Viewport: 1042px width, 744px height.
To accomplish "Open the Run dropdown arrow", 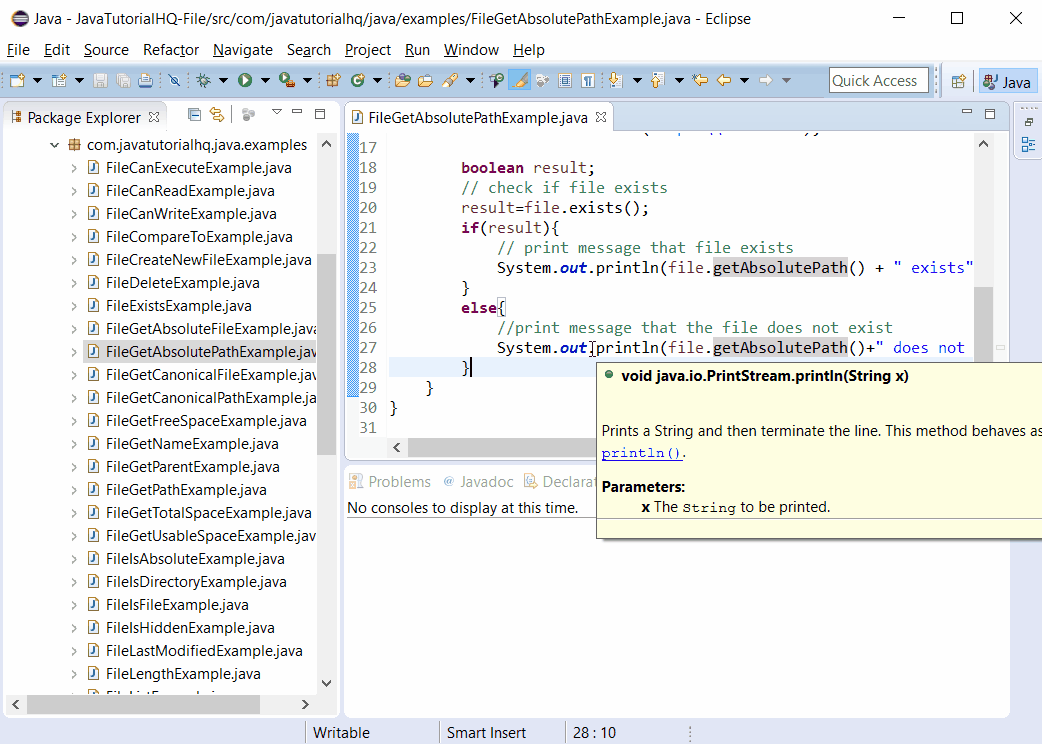I will tap(265, 80).
